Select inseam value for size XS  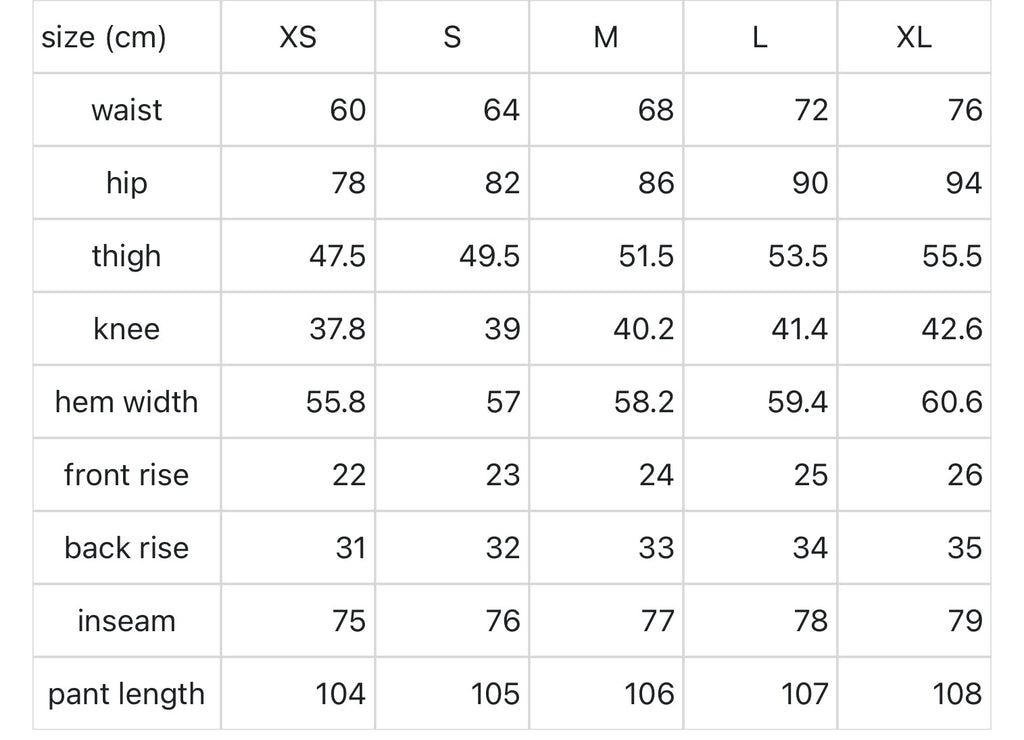click(x=348, y=621)
